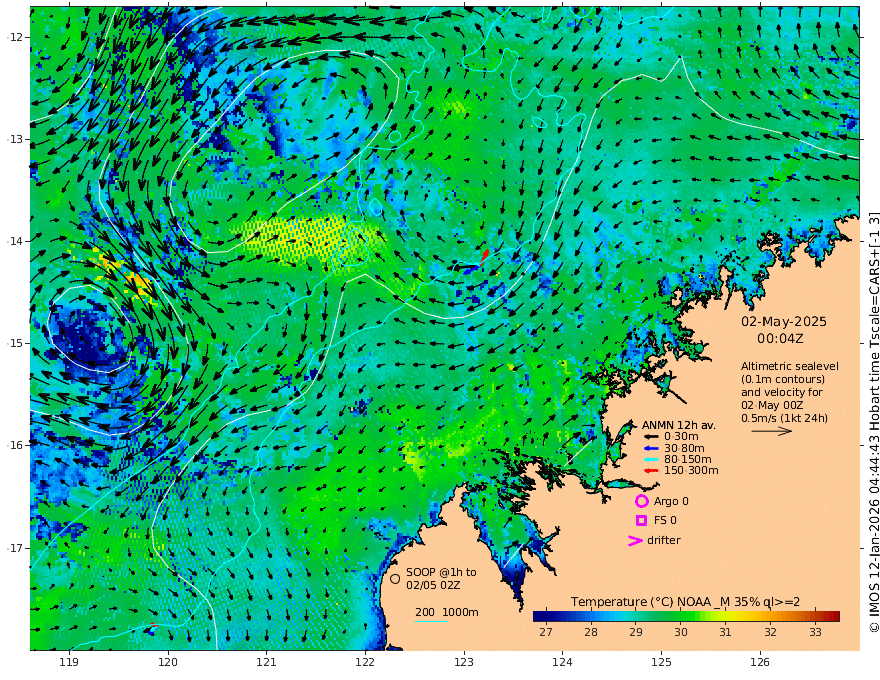Click the dark blue end of temperature scale
The height and width of the screenshot is (680, 880).
(538, 616)
